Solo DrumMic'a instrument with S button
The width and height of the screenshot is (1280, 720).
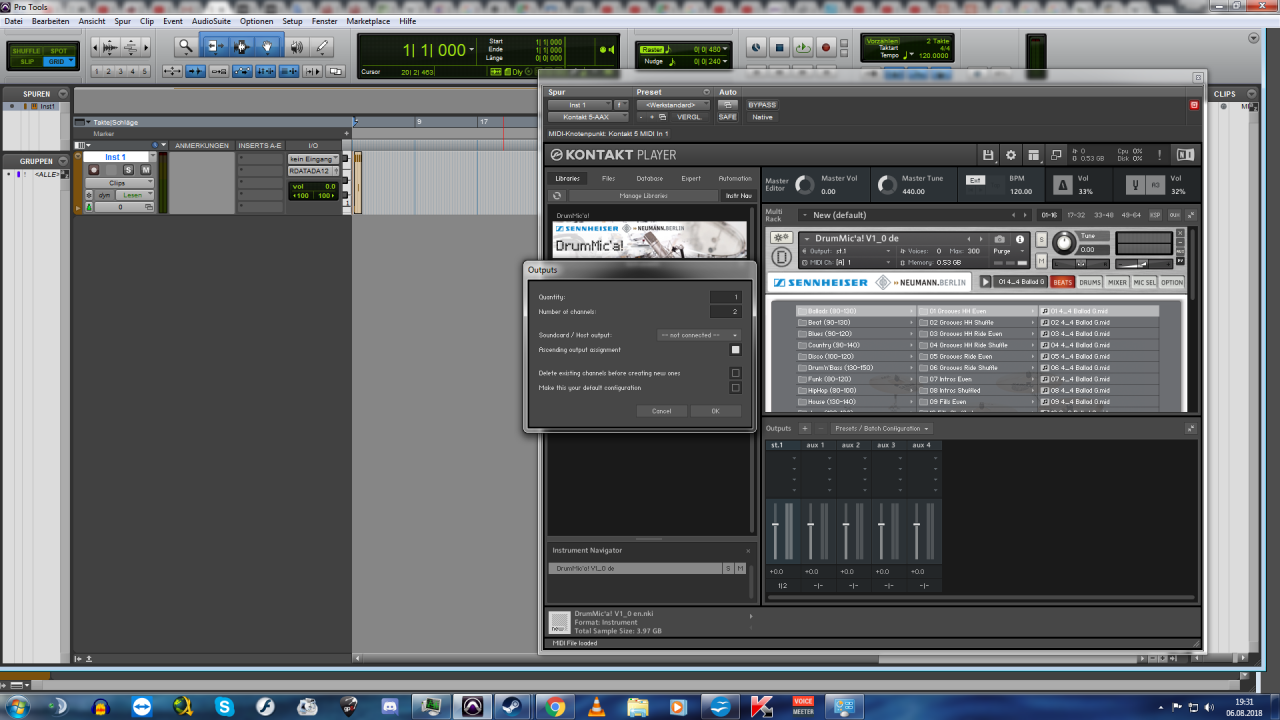click(x=1041, y=240)
